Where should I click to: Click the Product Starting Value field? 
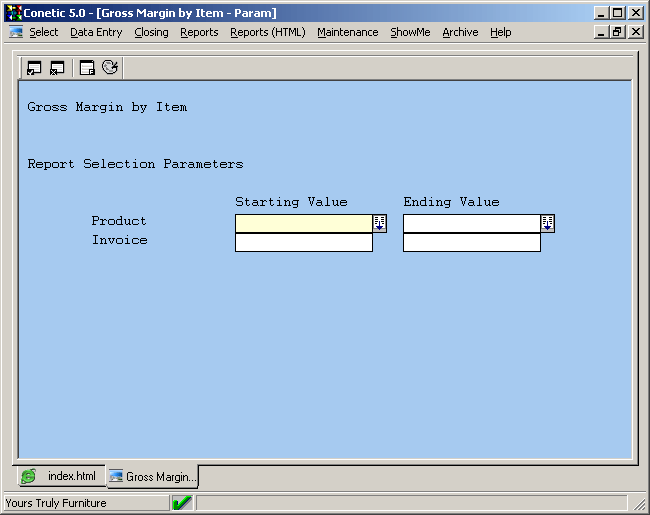click(303, 223)
